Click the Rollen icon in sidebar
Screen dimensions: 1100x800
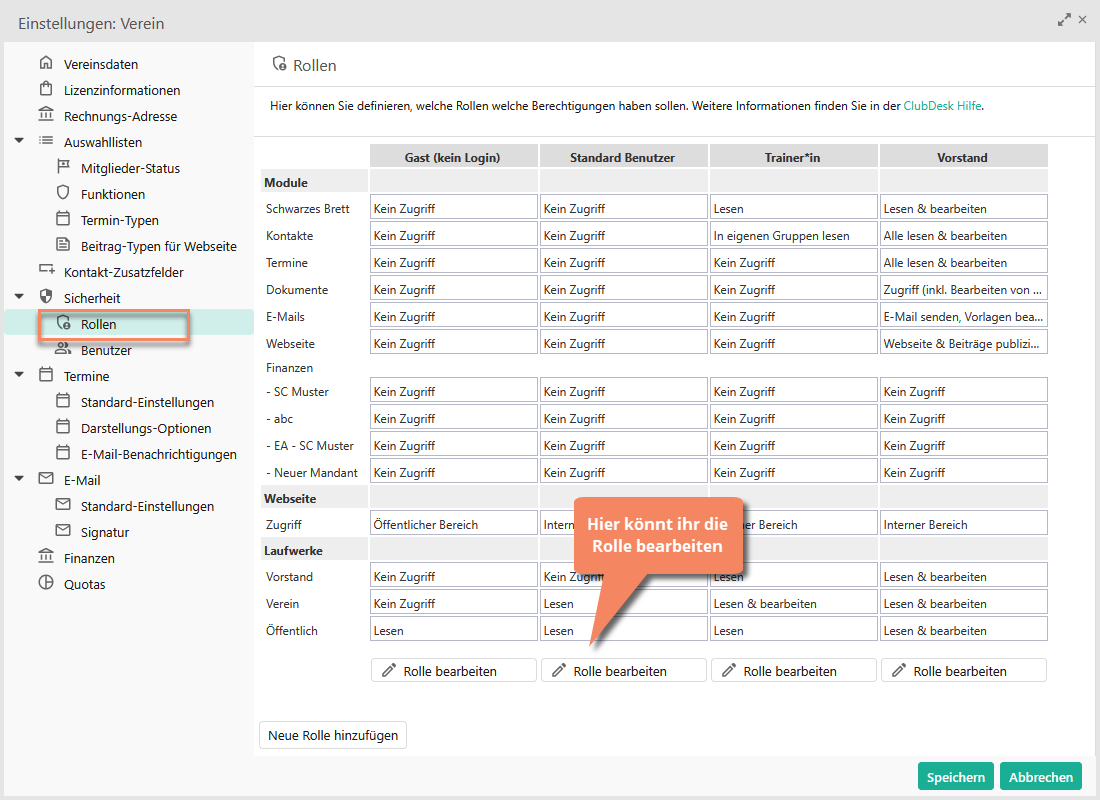click(63, 323)
